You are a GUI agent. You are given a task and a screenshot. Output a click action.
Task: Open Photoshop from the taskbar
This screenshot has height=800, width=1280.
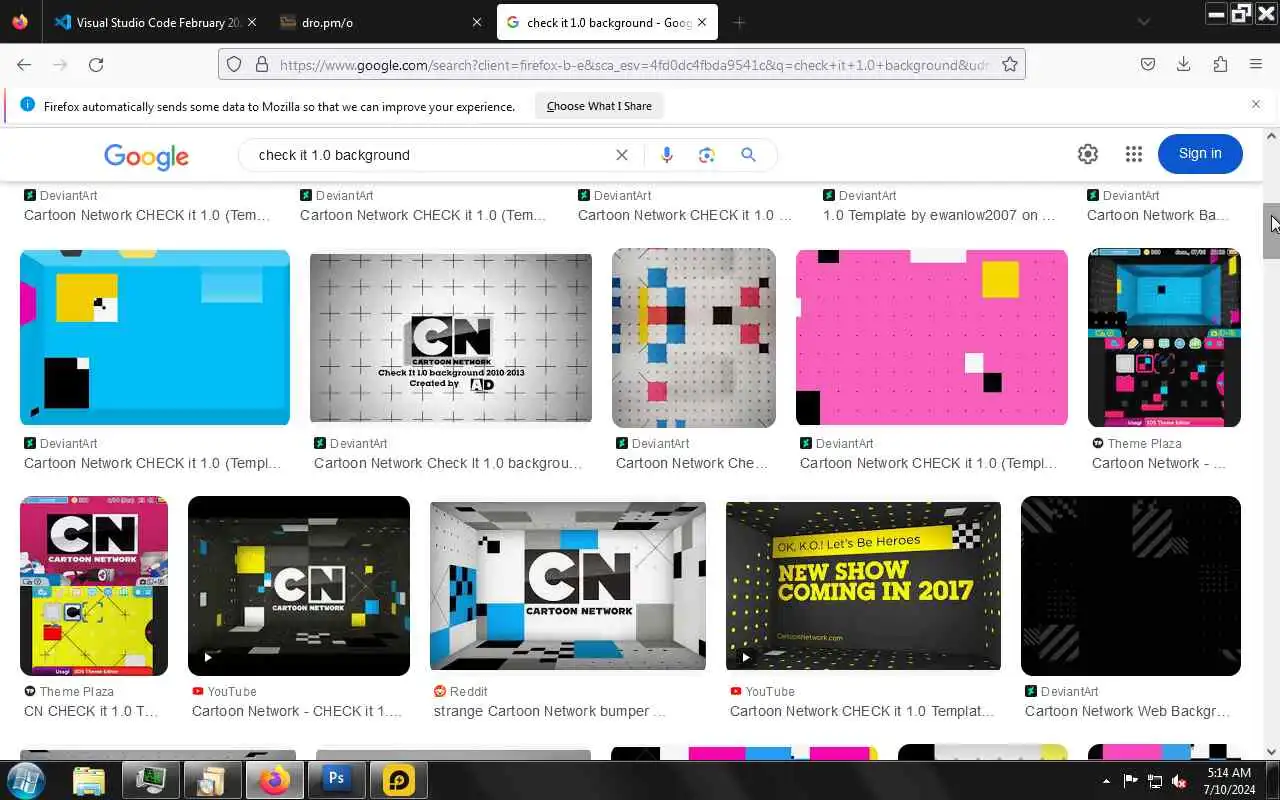(x=336, y=779)
